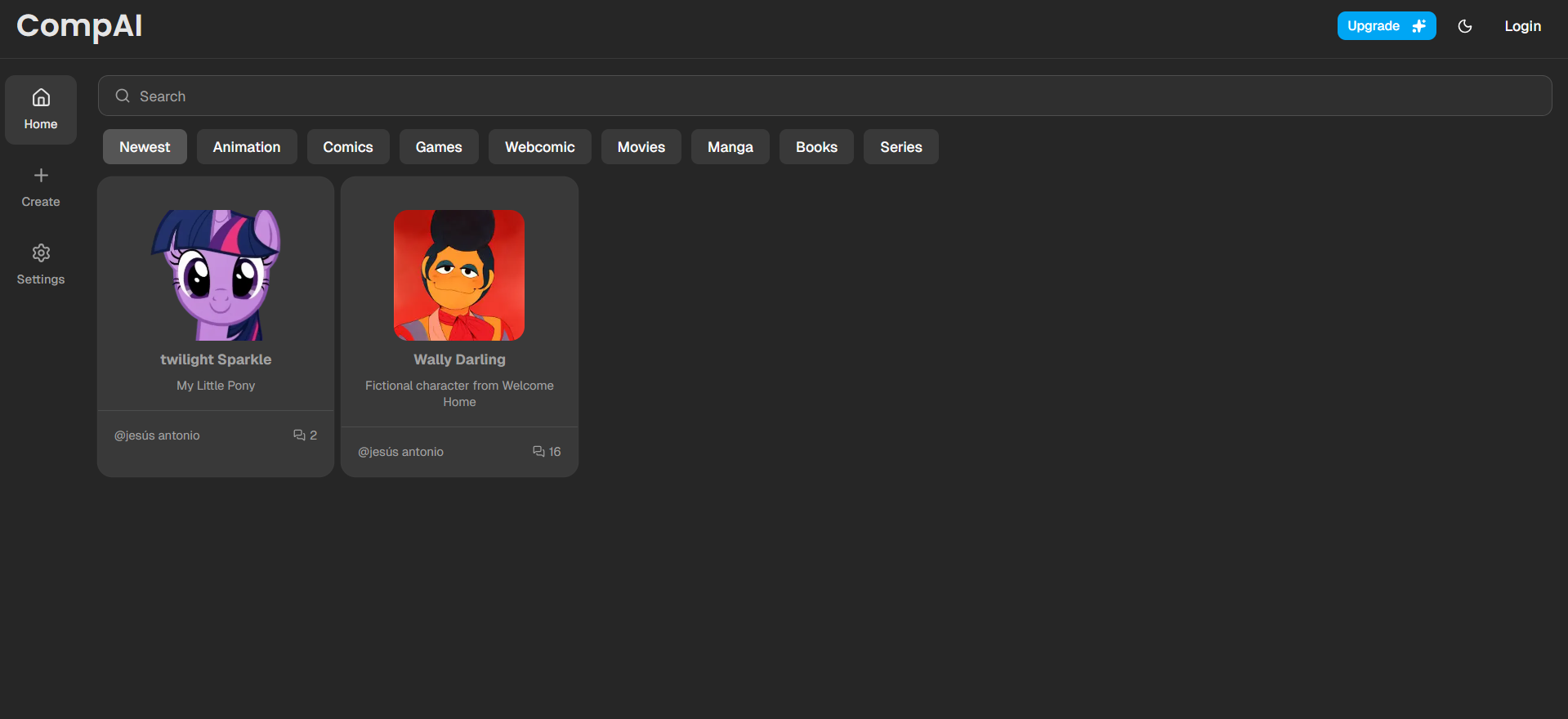Viewport: 1568px width, 719px height.
Task: Click the Upgrade button
Action: [x=1387, y=26]
